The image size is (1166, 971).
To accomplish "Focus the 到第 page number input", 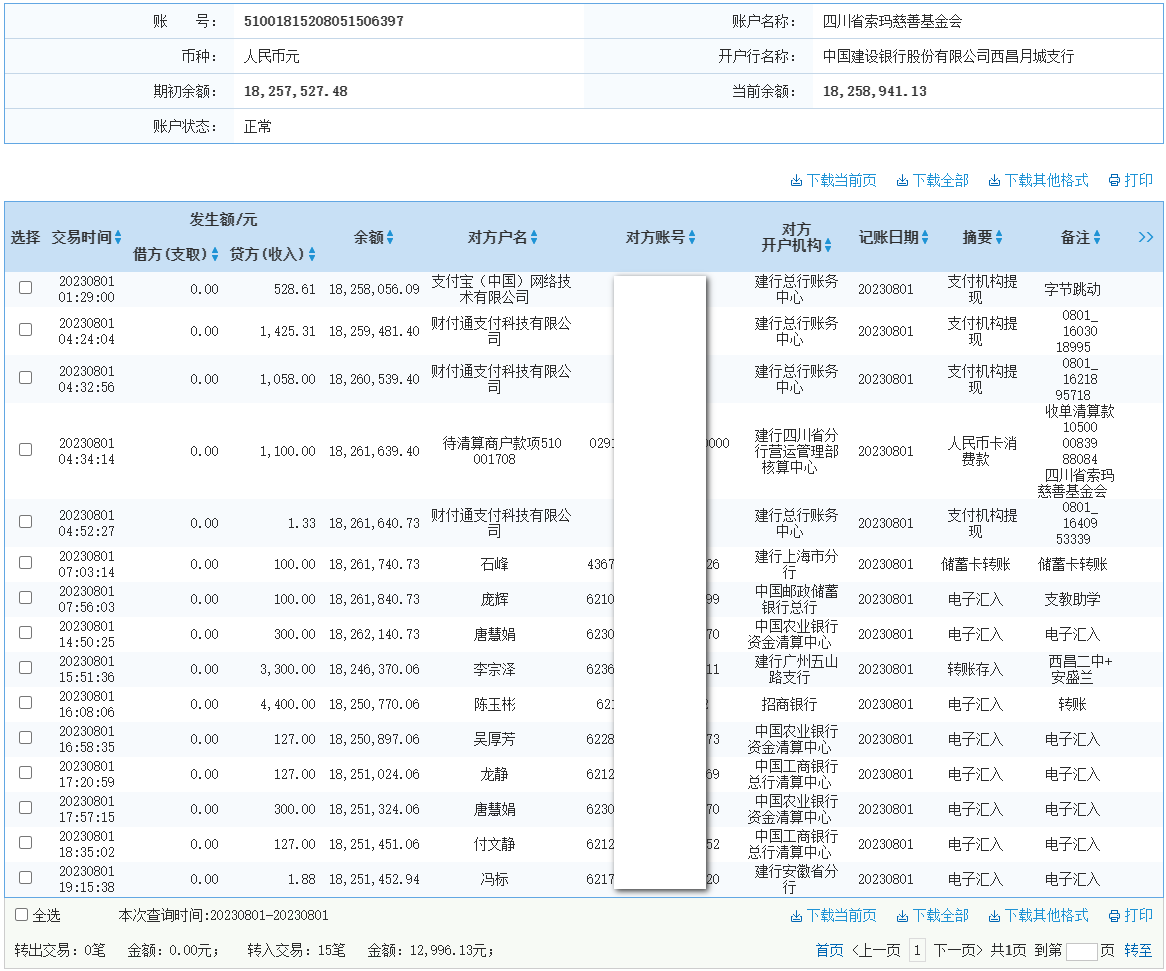I will [1081, 951].
